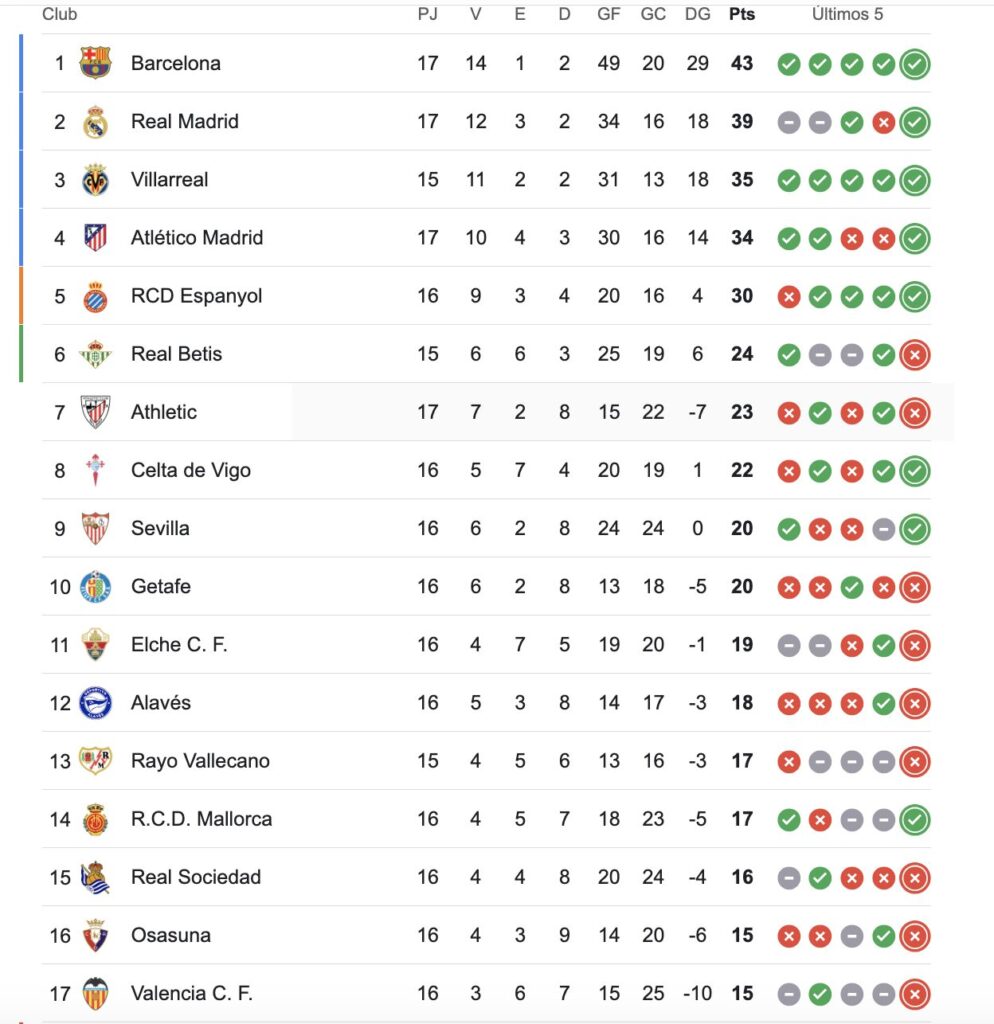Click Real Betis's latest match loss indicator
This screenshot has height=1024, width=994.
pyautogui.click(x=914, y=354)
